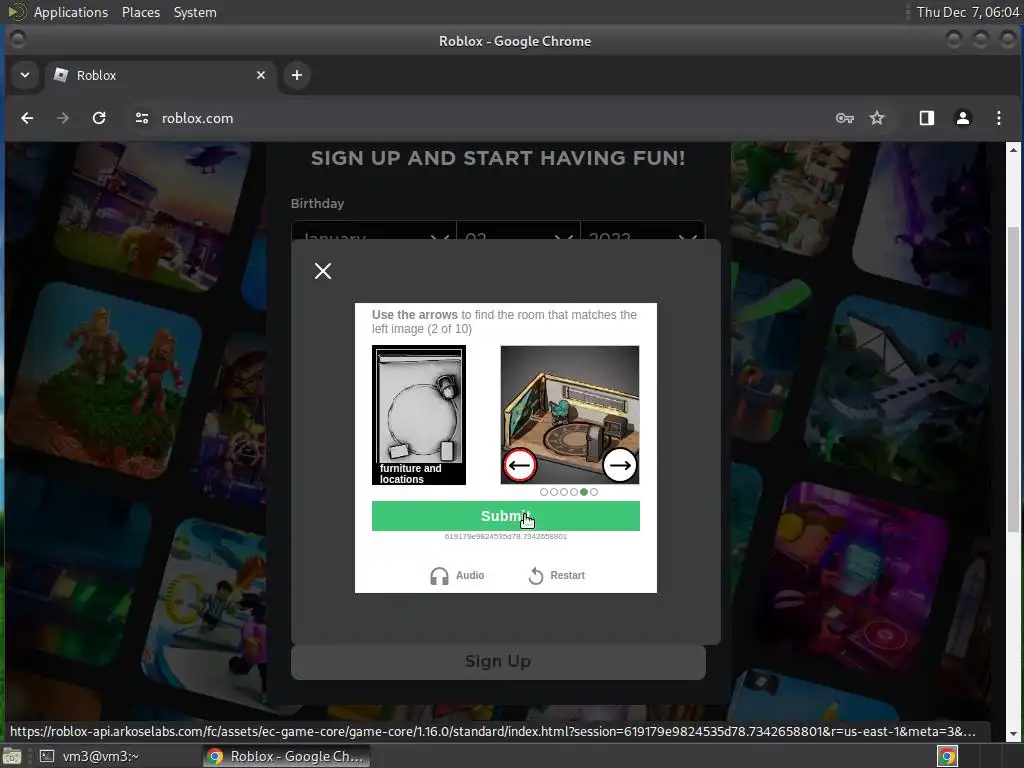Select the fourth pagination dot under the room image
The height and width of the screenshot is (768, 1024).
573,492
